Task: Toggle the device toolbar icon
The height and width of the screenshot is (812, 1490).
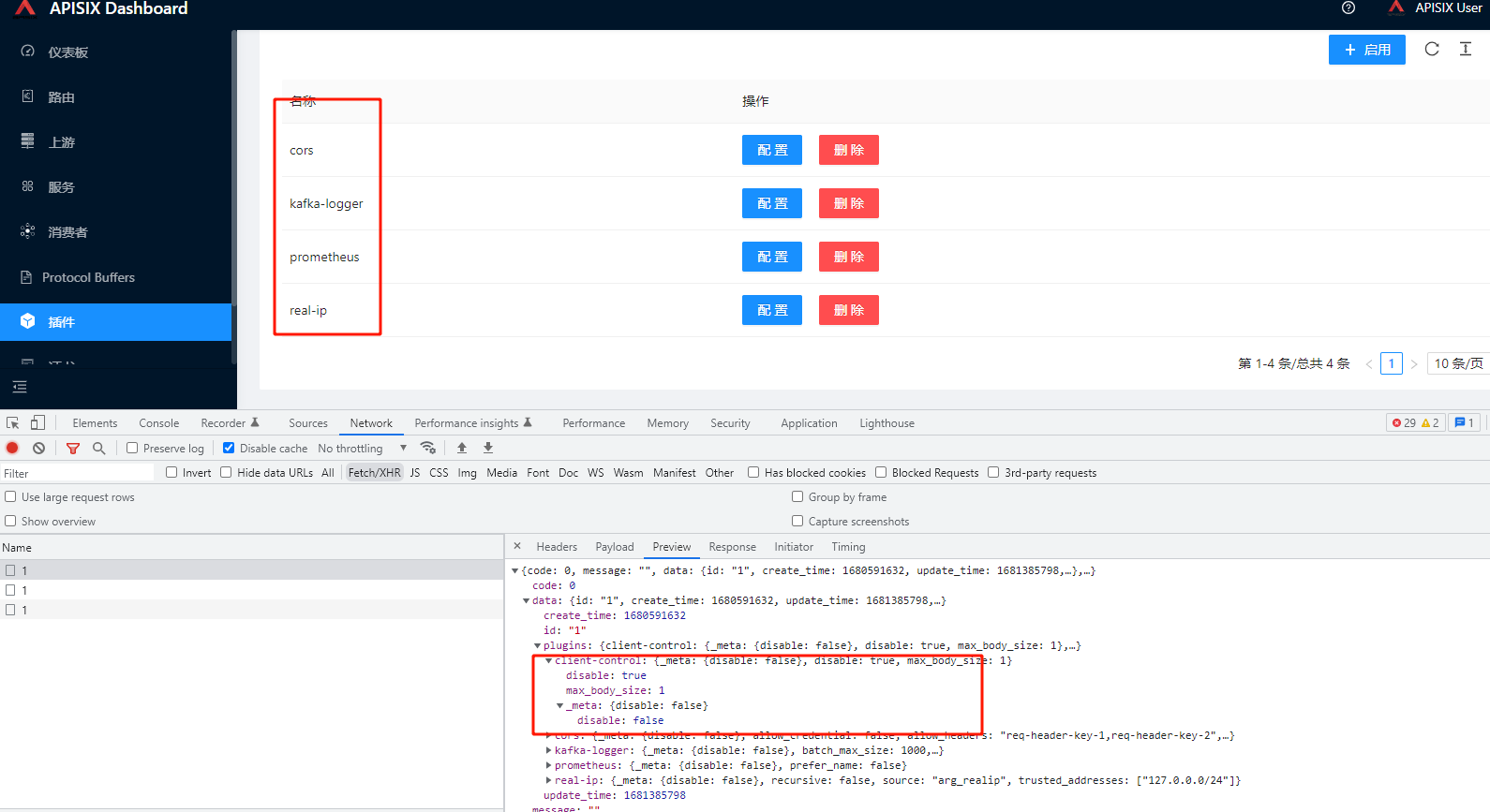Action: (37, 423)
